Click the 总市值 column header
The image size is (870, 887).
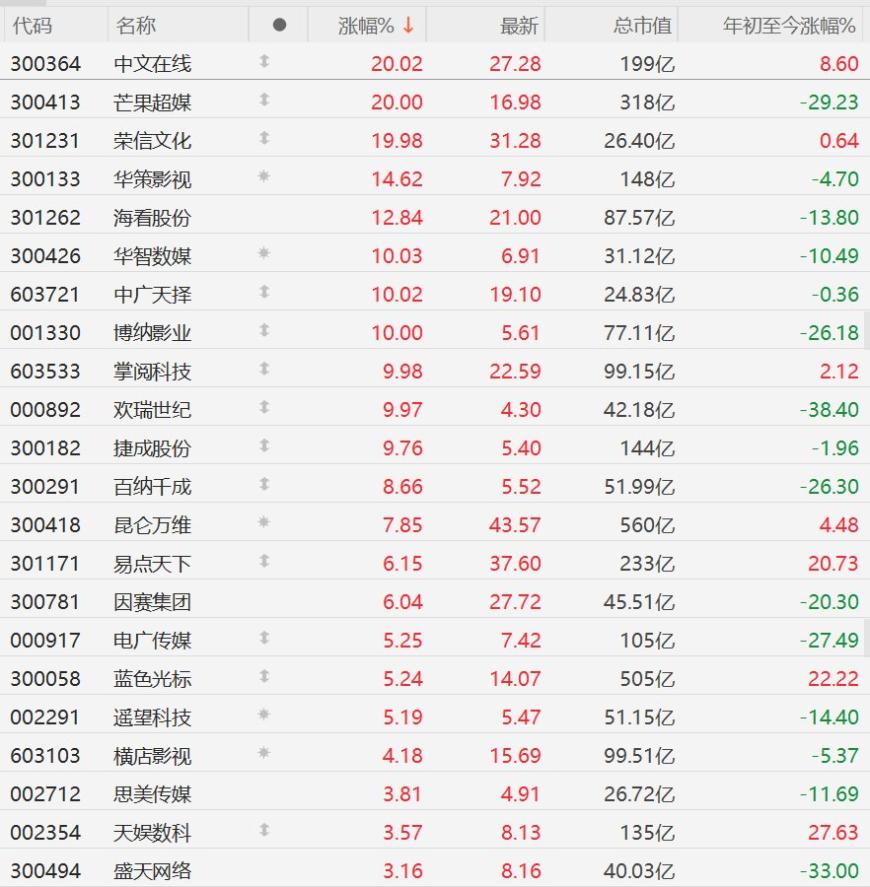click(643, 26)
